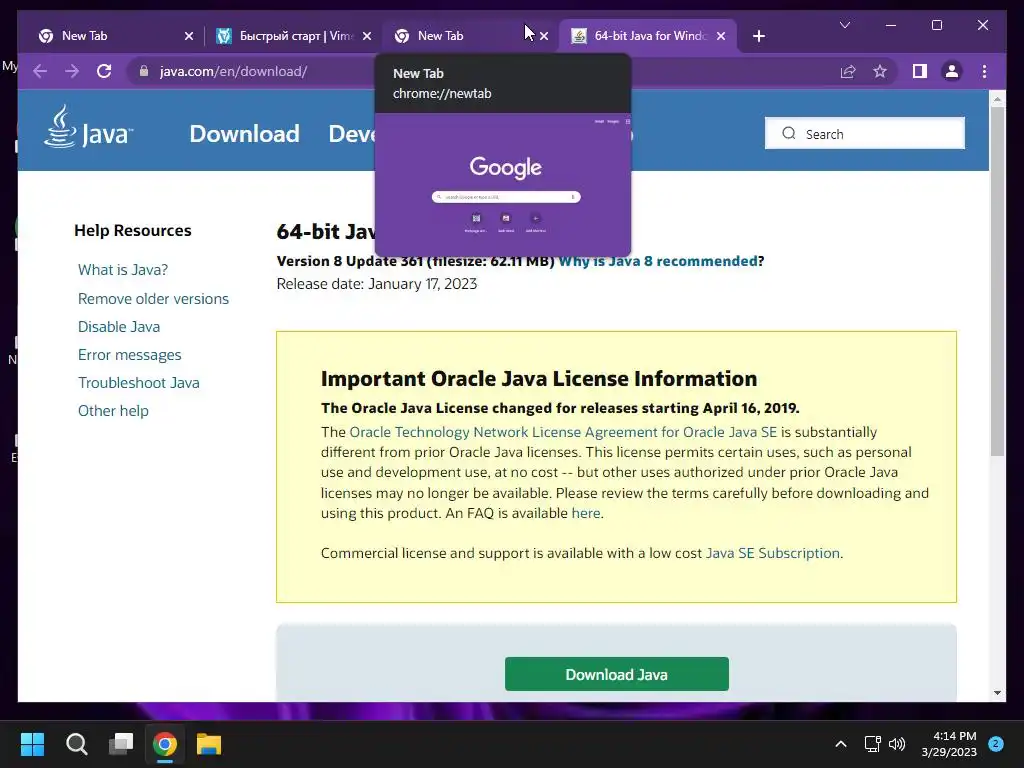Image resolution: width=1024 pixels, height=768 pixels.
Task: Open the Chrome three-dot menu
Action: pos(984,71)
